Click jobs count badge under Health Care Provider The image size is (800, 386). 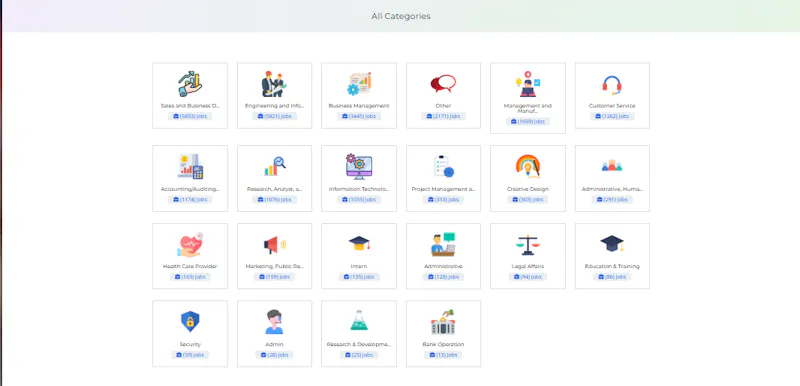click(x=190, y=277)
